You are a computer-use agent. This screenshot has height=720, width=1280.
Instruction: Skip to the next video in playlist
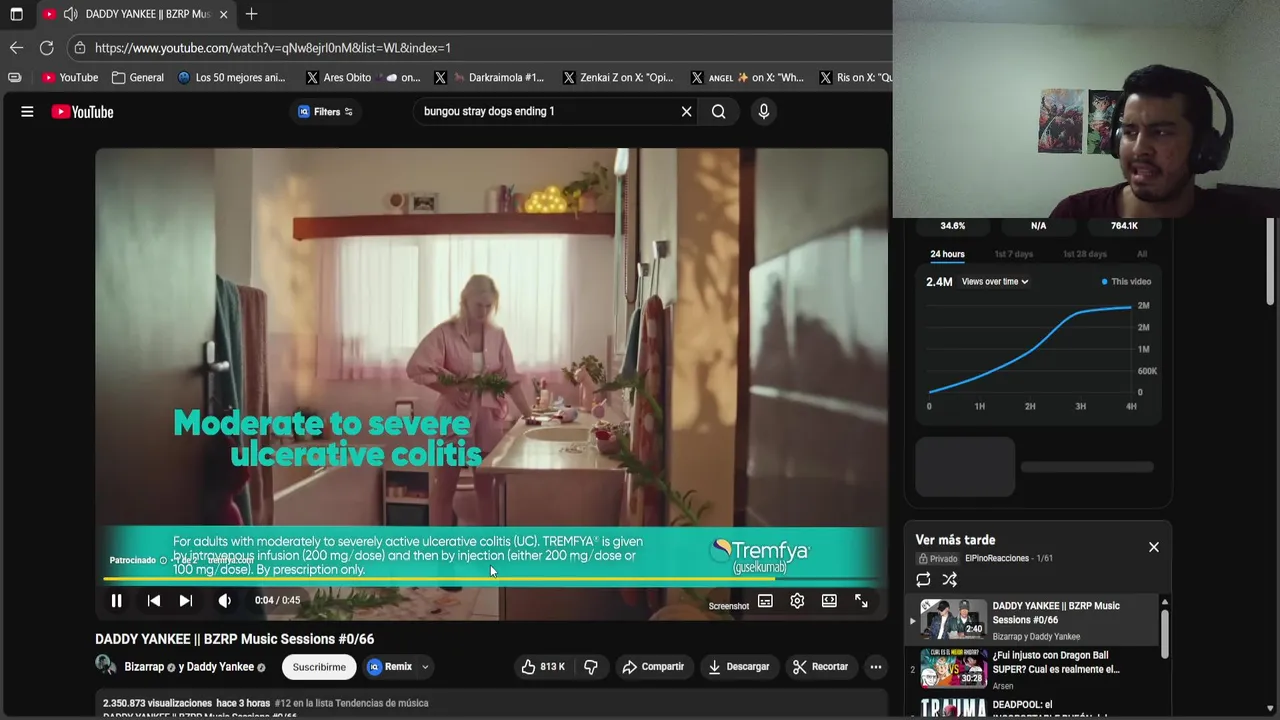186,601
